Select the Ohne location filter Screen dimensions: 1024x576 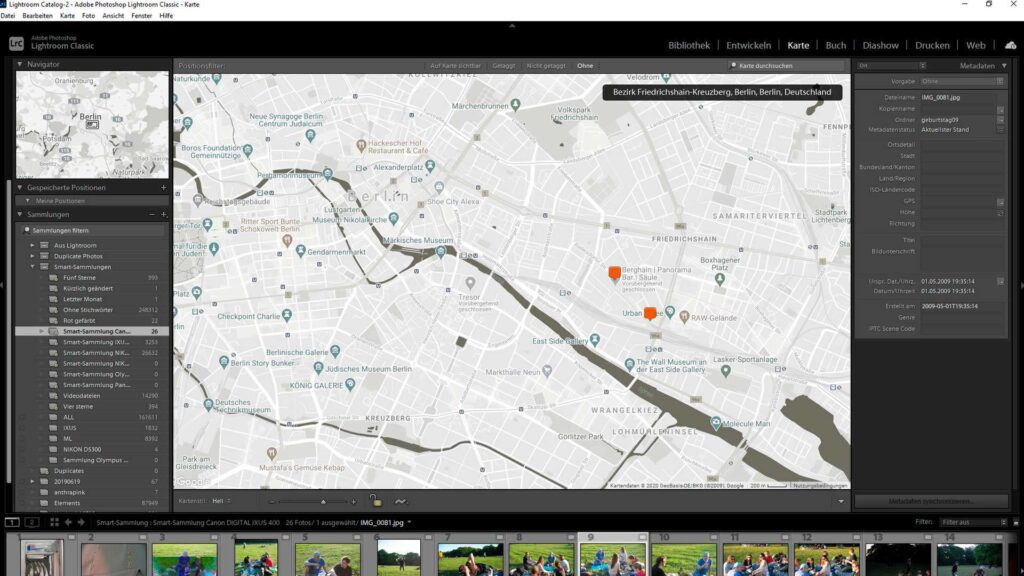pyautogui.click(x=585, y=66)
